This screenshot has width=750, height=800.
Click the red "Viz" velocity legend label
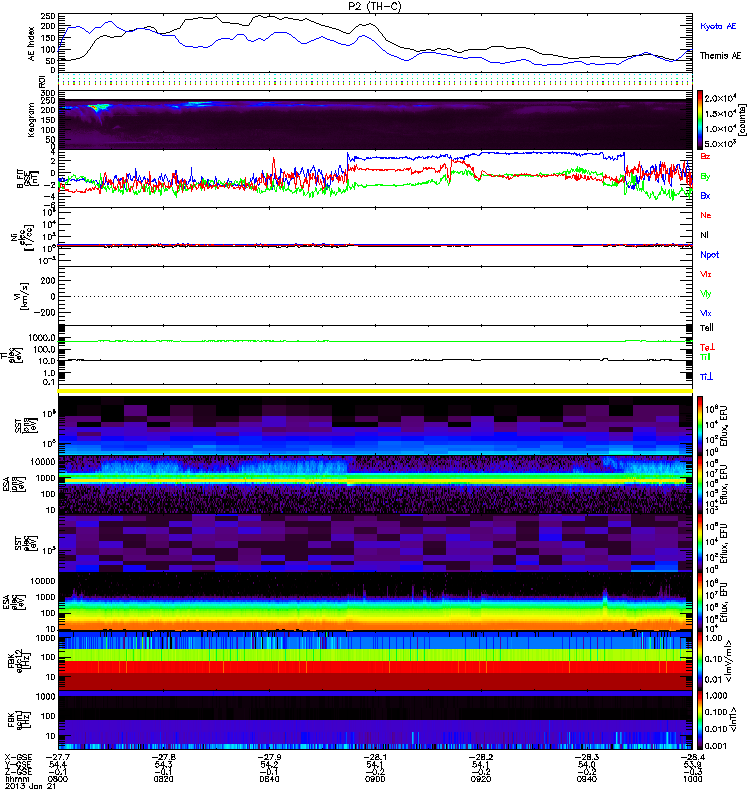[x=706, y=274]
